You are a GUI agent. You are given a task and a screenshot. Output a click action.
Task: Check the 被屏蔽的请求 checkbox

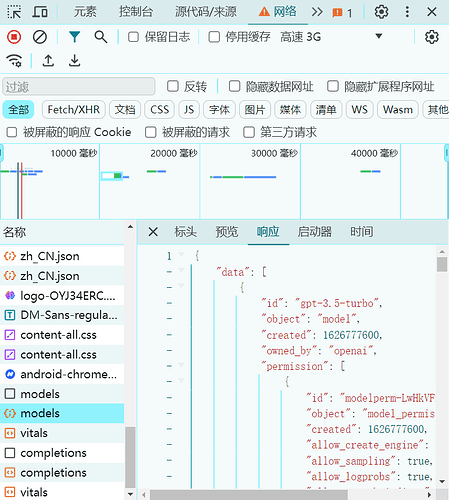tap(151, 132)
